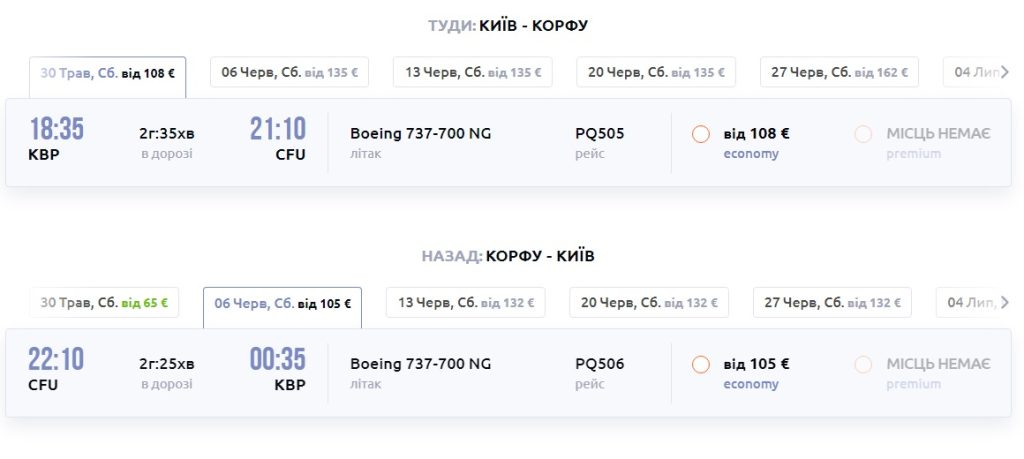Choose return date 20 Черв from 132 €

[649, 303]
